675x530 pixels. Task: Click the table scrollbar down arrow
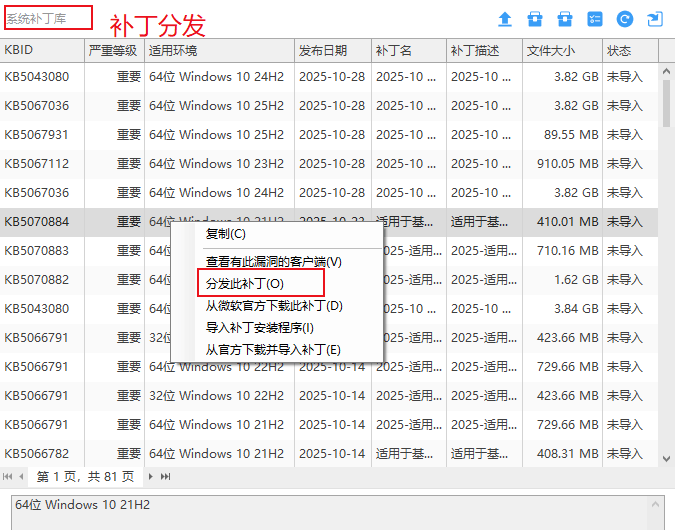[666, 459]
